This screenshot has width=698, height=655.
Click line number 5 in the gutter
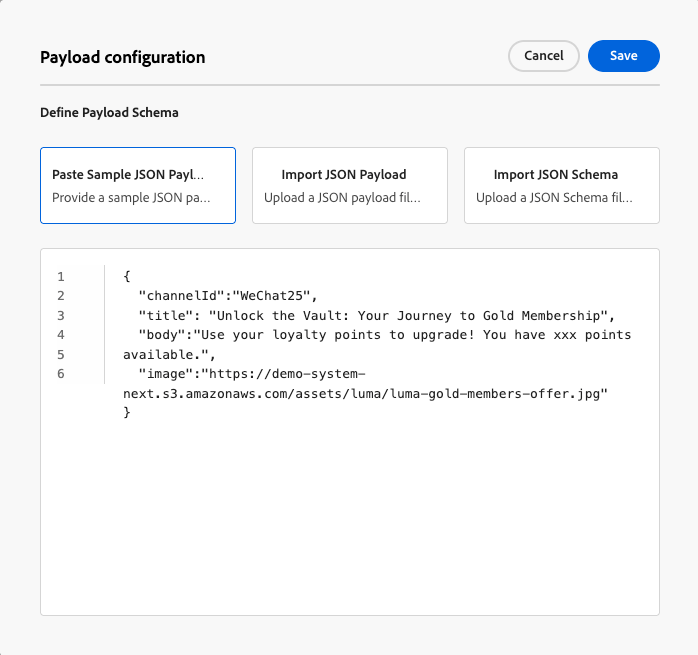pyautogui.click(x=61, y=355)
